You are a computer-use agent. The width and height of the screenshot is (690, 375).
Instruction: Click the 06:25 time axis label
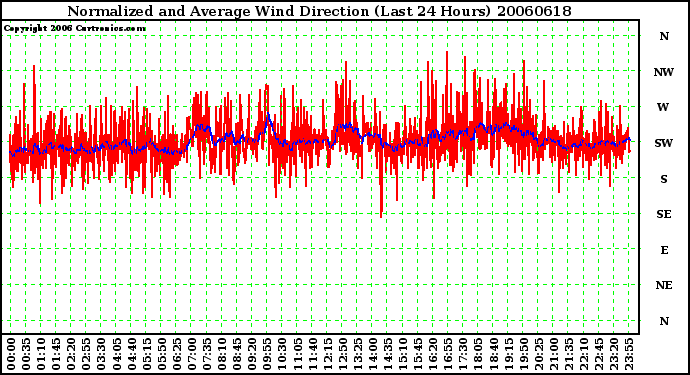coord(176,354)
